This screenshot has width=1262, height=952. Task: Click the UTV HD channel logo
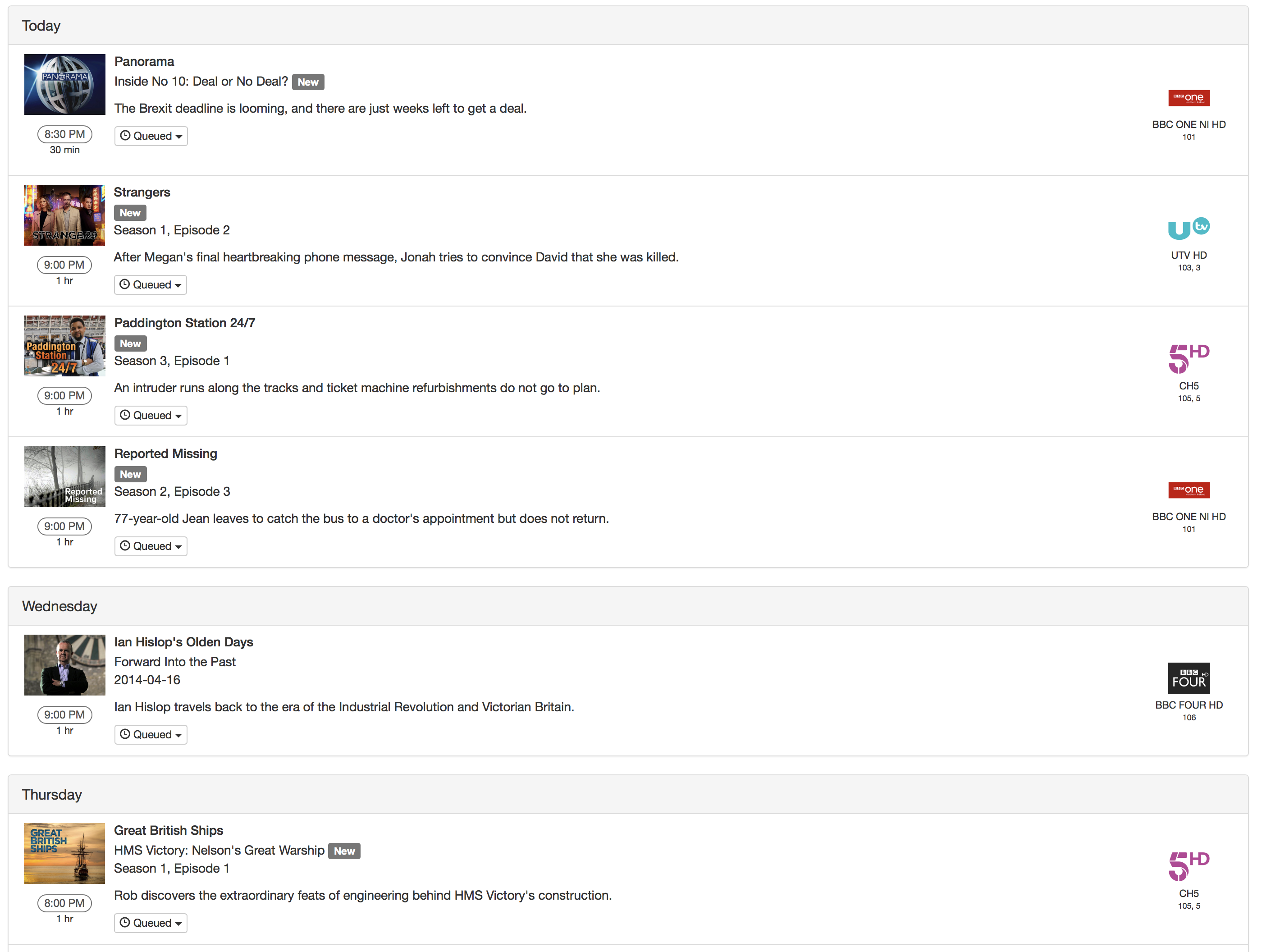click(1189, 228)
